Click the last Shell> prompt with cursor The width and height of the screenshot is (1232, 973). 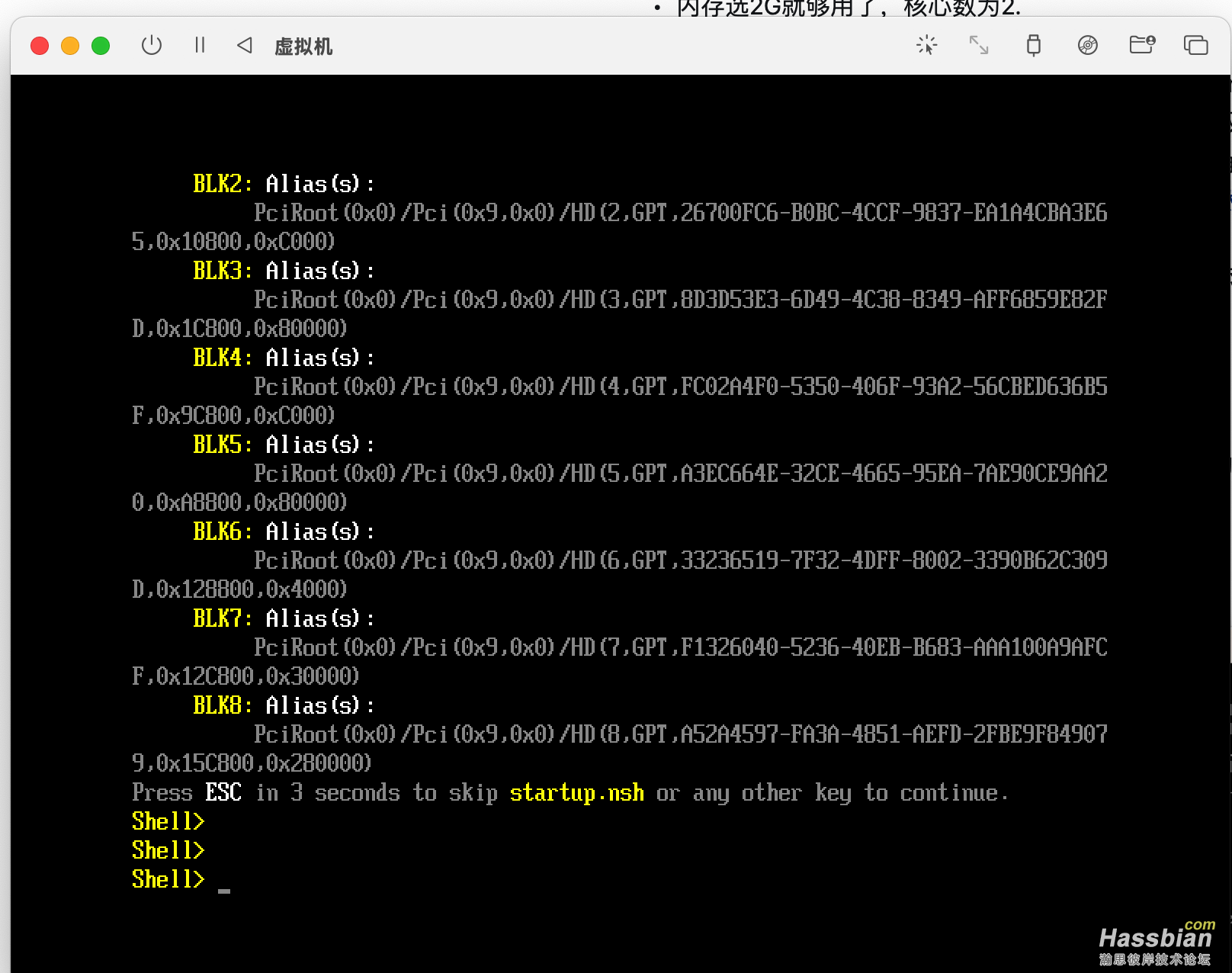(x=168, y=879)
